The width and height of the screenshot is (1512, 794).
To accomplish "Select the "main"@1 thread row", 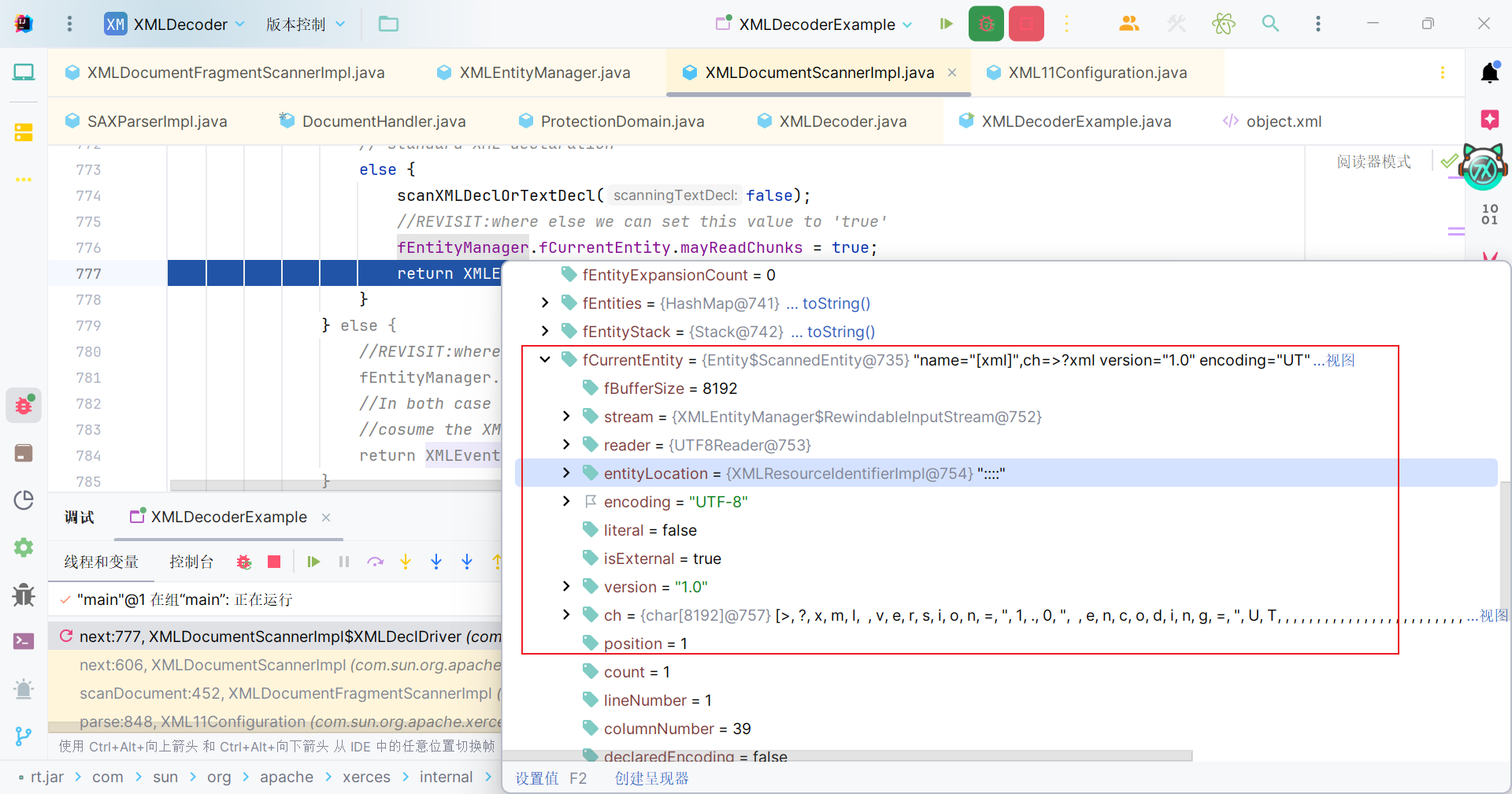I will [x=275, y=599].
